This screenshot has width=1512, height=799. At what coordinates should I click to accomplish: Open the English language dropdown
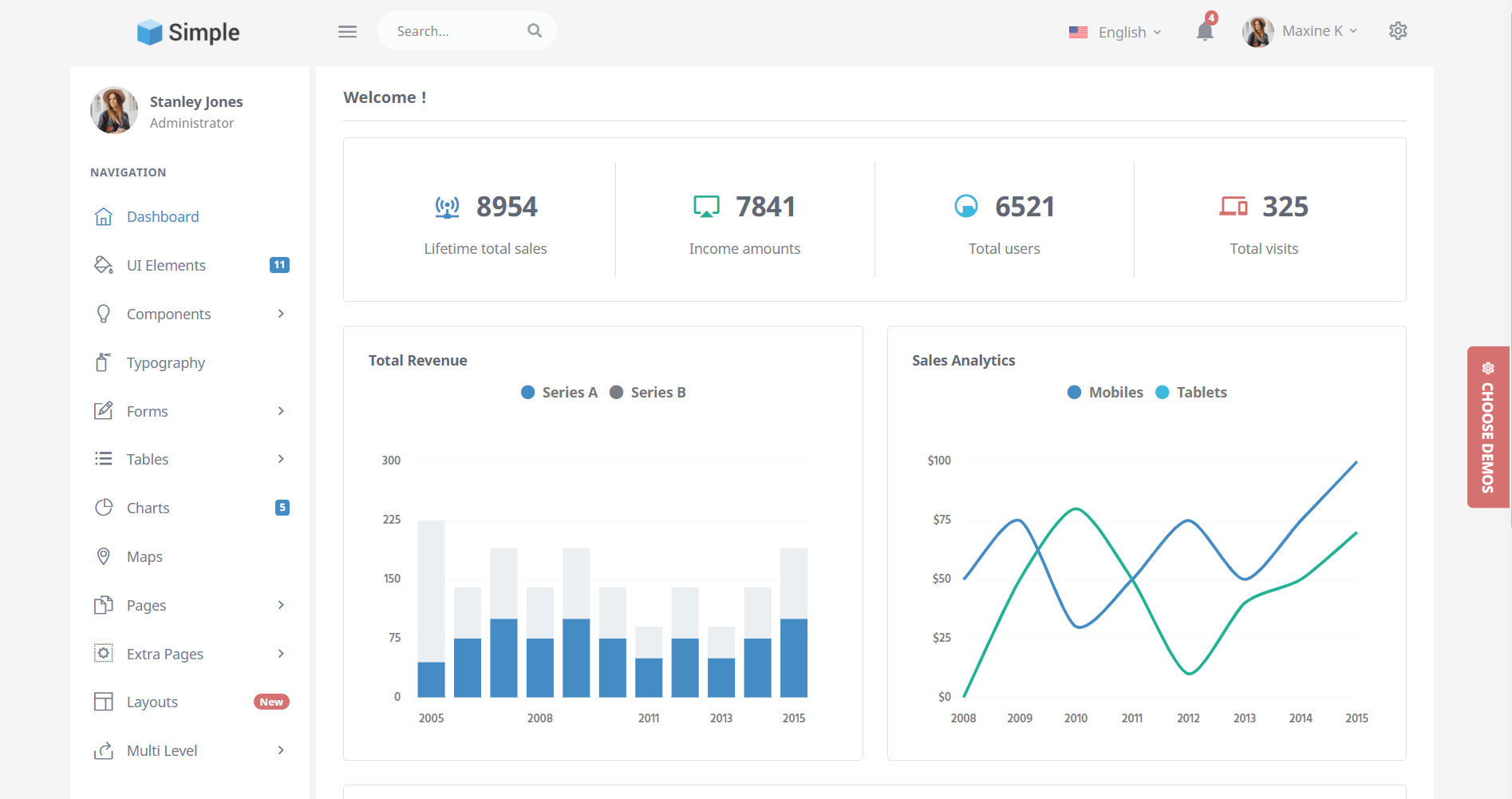point(1115,32)
